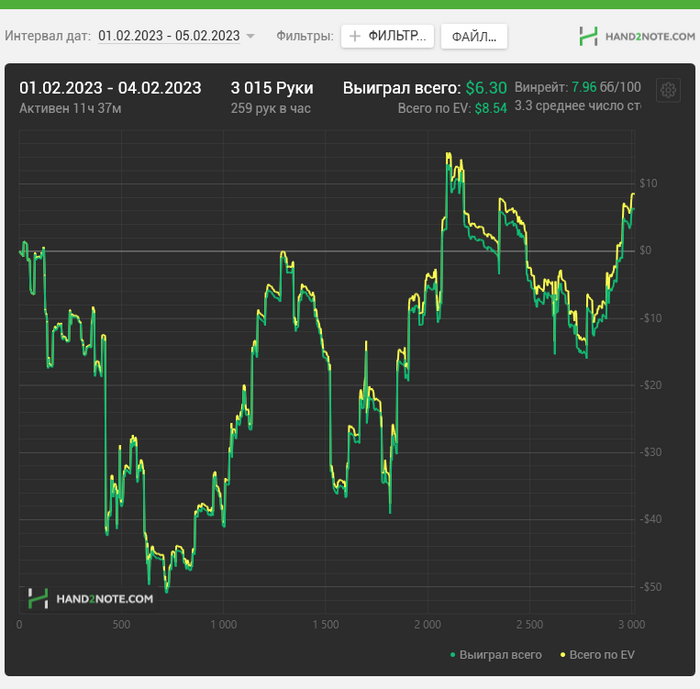700x689 pixels.
Task: Toggle the Всего по EV legend series
Action: [x=597, y=655]
